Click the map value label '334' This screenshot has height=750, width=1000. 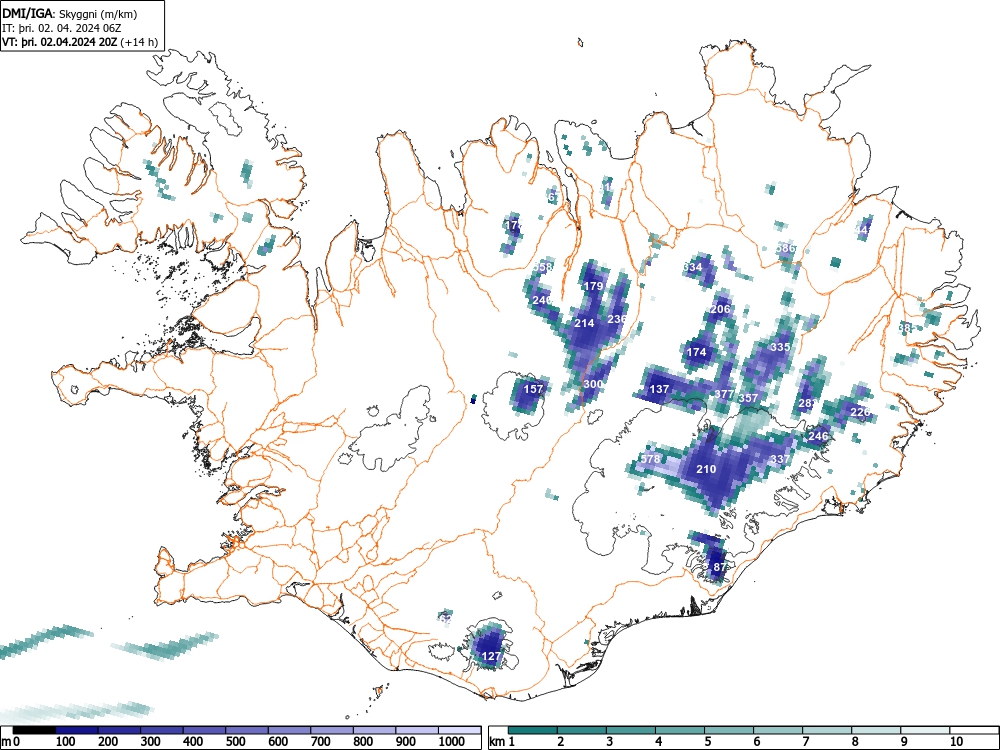[693, 267]
